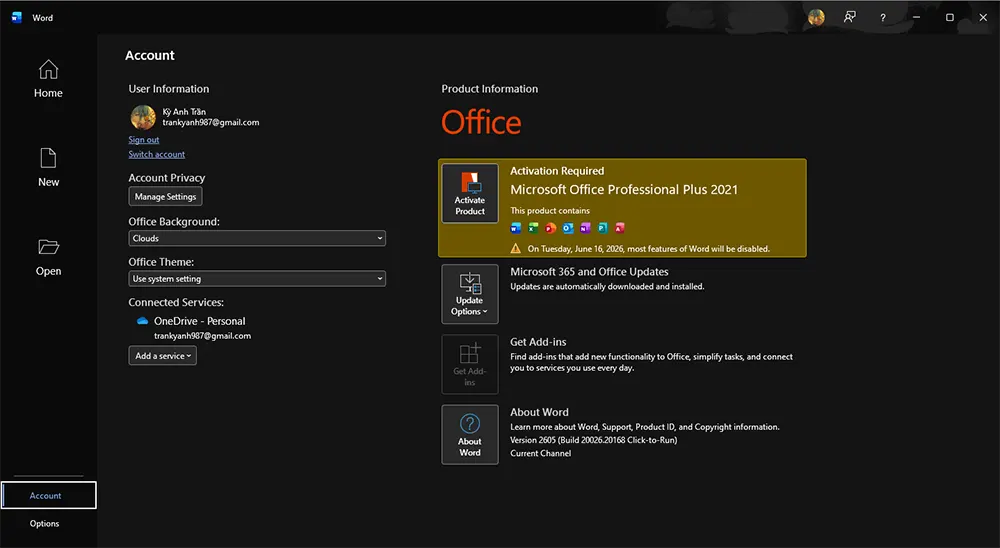Image resolution: width=1000 pixels, height=548 pixels.
Task: Click the Get Add-ins button
Action: [x=470, y=364]
